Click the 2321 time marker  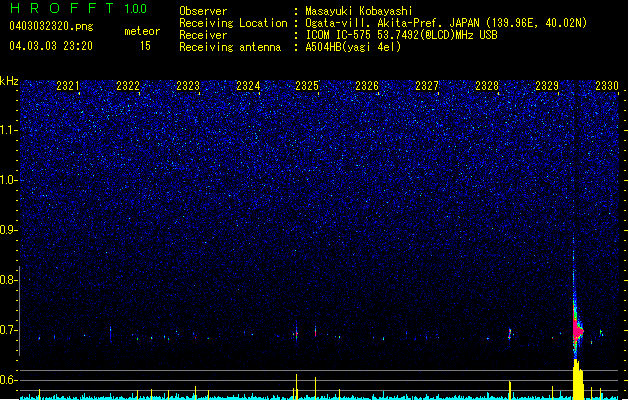tap(68, 86)
